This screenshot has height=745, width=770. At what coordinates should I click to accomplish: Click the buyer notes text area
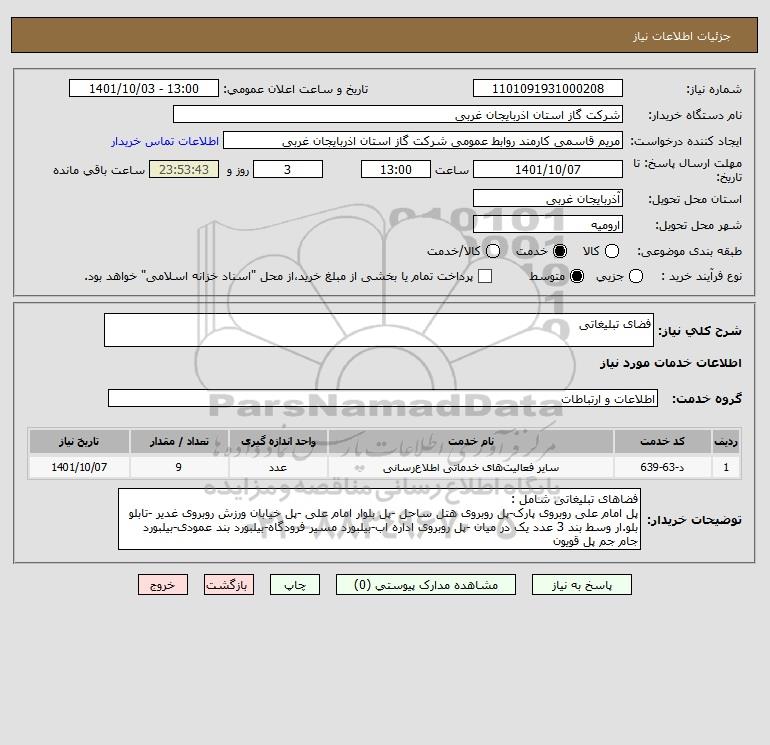[x=379, y=519]
